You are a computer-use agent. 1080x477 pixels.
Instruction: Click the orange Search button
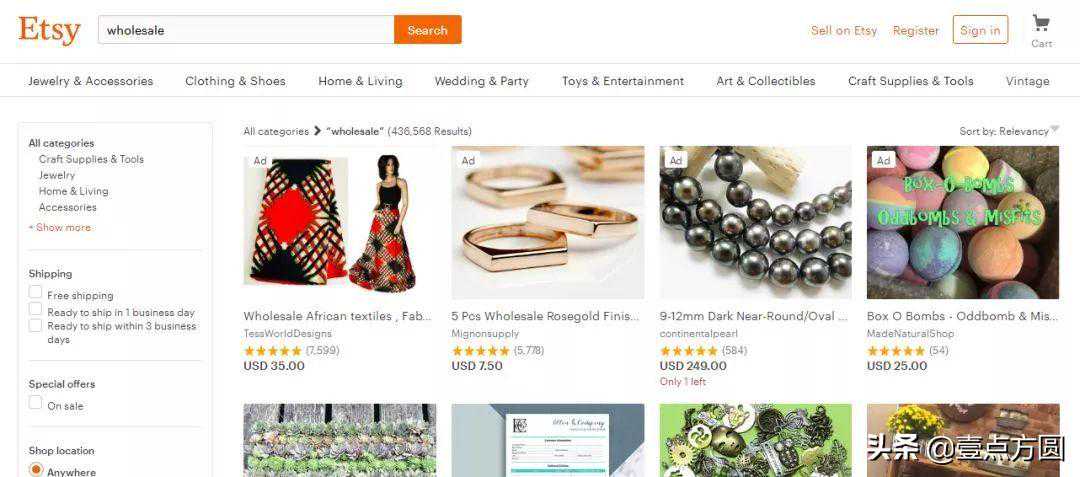pos(428,30)
